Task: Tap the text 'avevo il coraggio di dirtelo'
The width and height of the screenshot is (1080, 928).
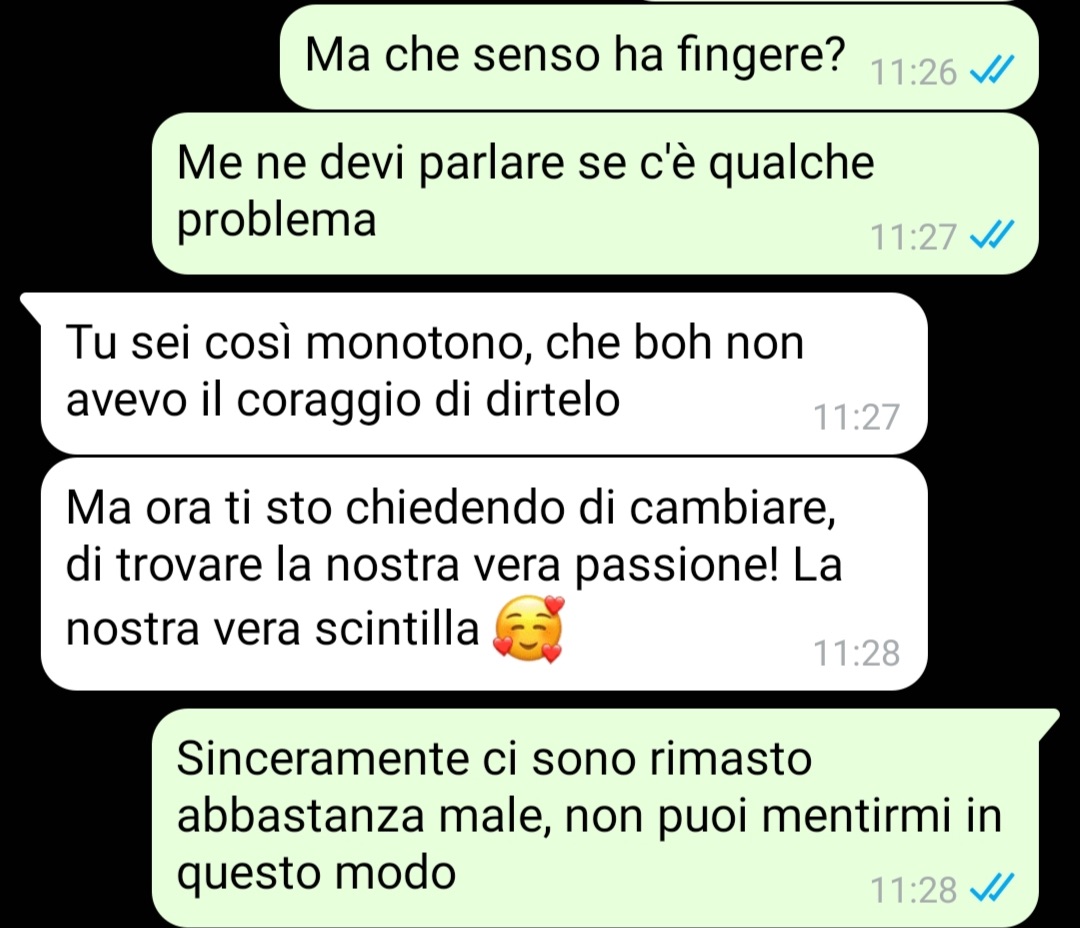Action: 342,401
